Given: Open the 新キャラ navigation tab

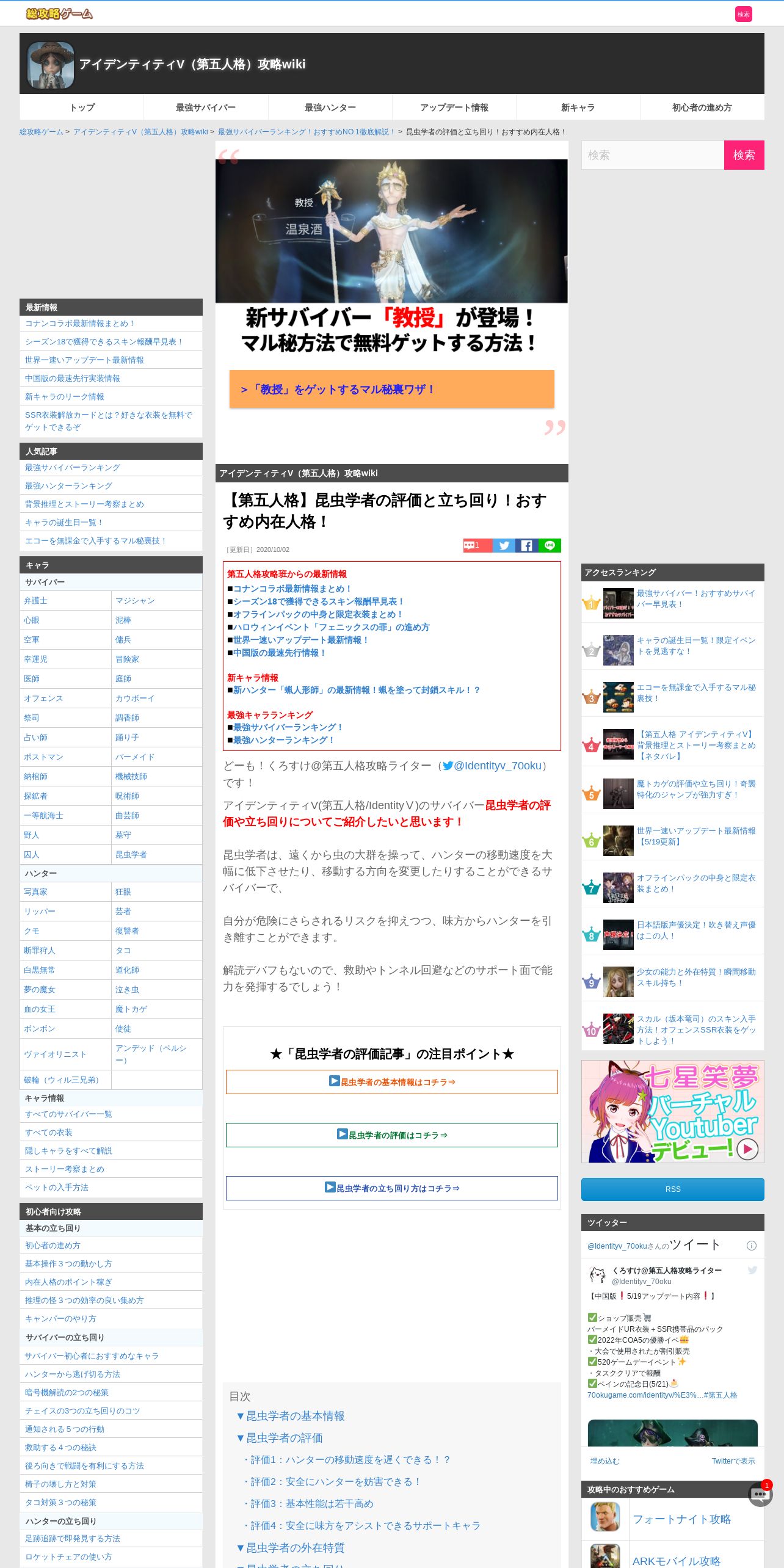Looking at the screenshot, I should point(578,107).
